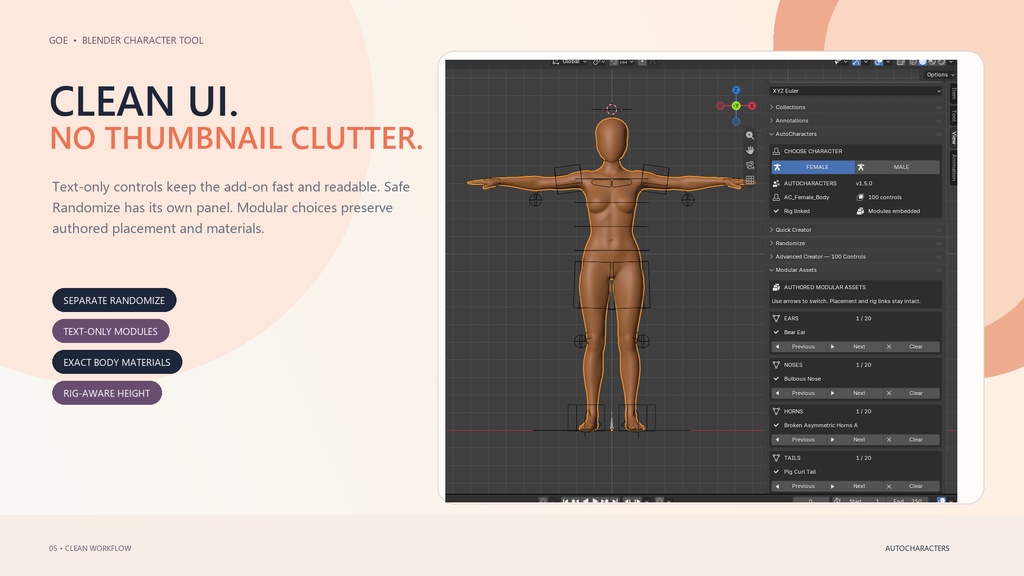Click the 'v1.5.0' version text
The height and width of the screenshot is (576, 1024).
coord(864,184)
